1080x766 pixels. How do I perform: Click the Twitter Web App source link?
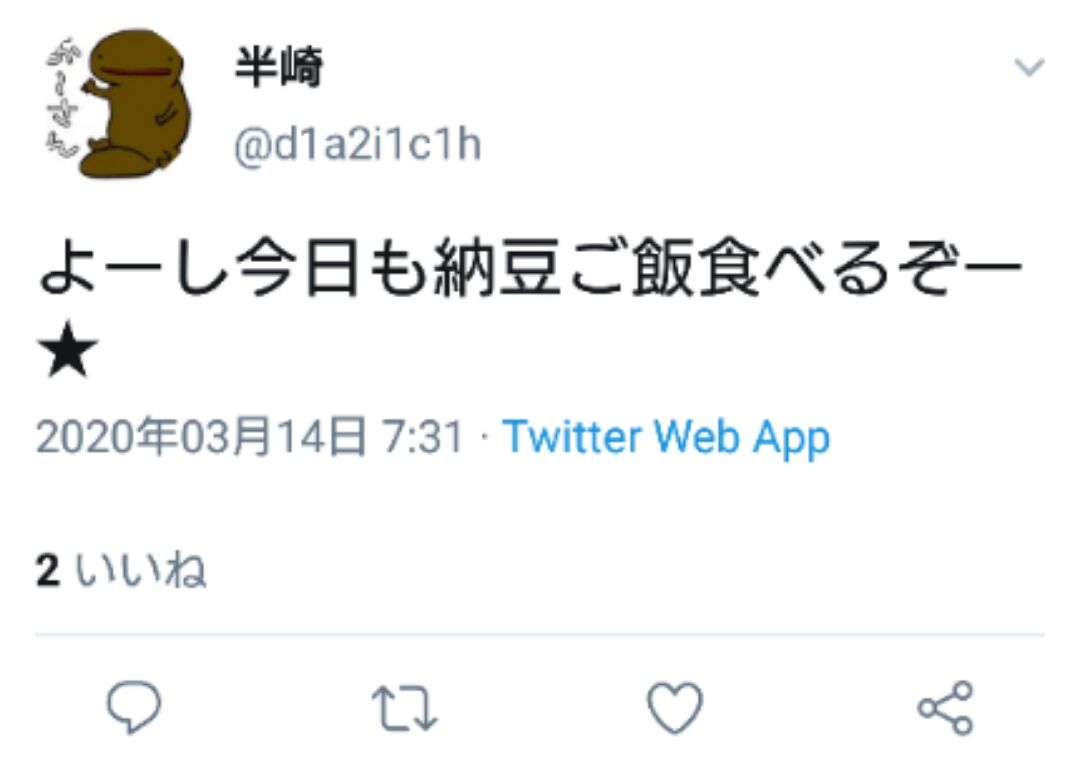click(x=666, y=438)
